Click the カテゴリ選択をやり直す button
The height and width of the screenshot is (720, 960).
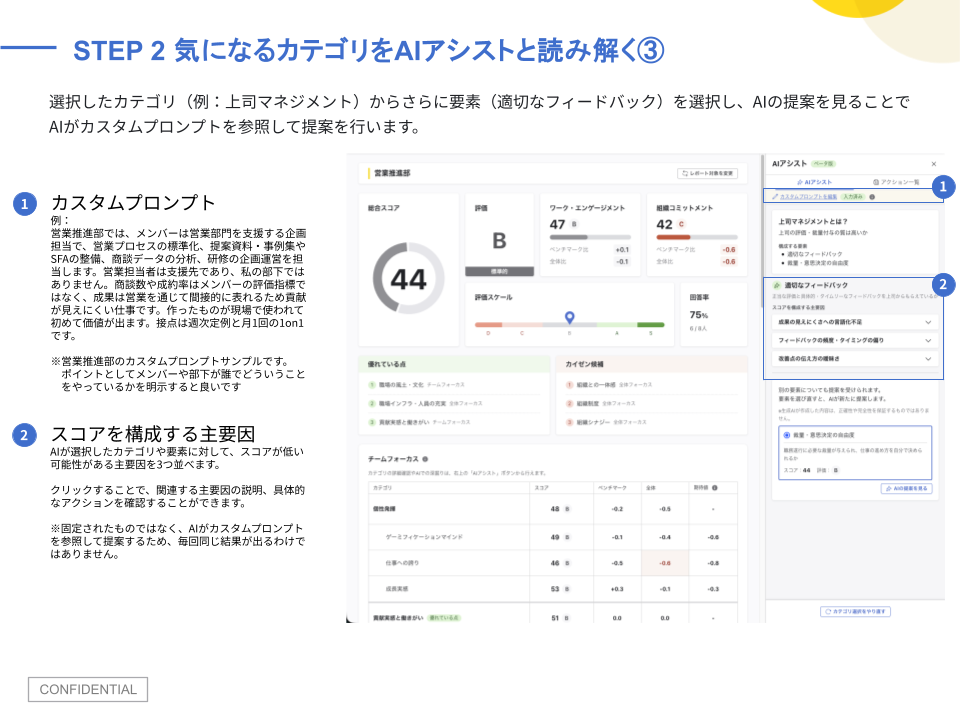click(855, 611)
